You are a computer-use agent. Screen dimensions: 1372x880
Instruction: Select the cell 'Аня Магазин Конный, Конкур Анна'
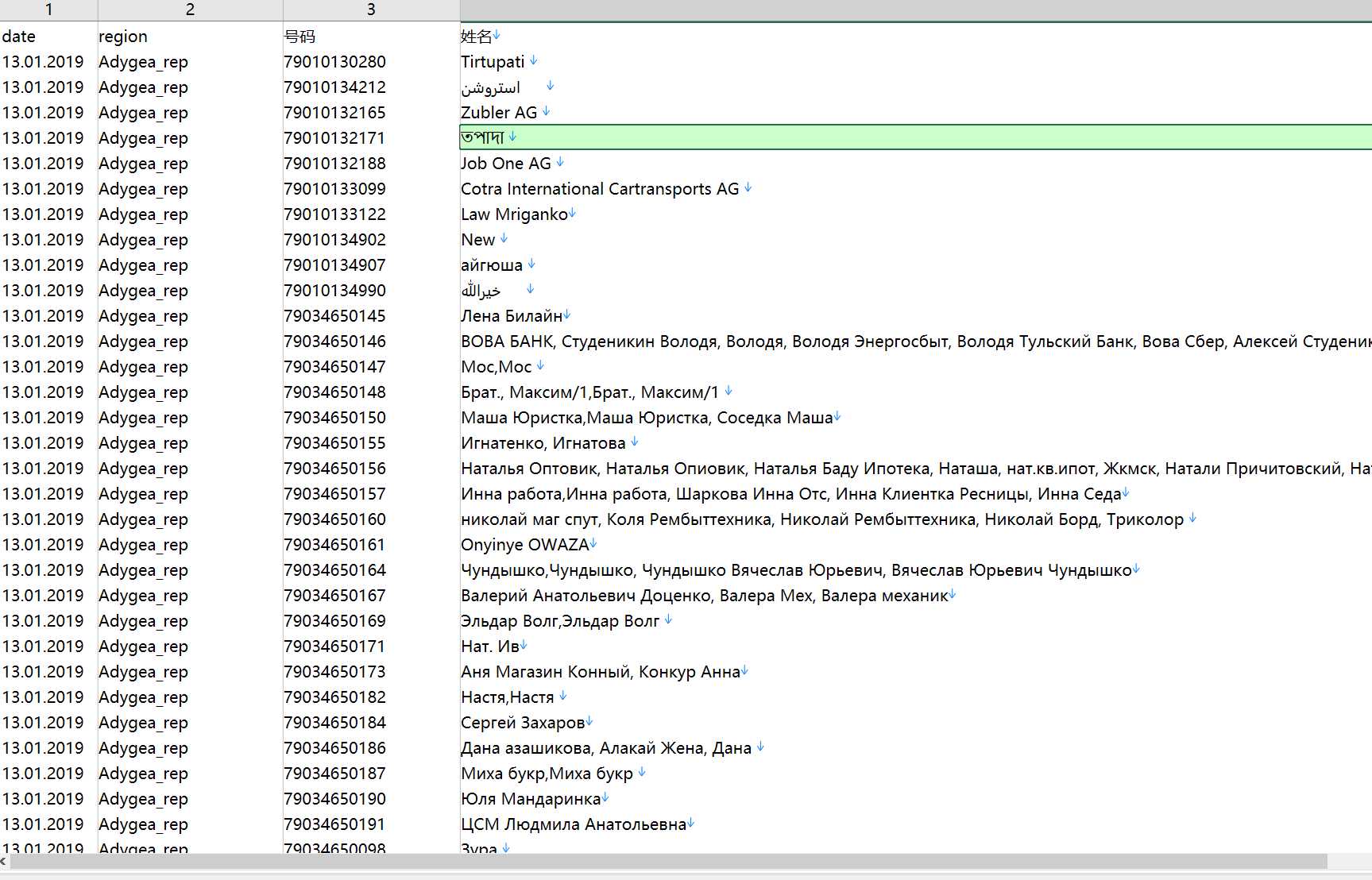(x=916, y=672)
